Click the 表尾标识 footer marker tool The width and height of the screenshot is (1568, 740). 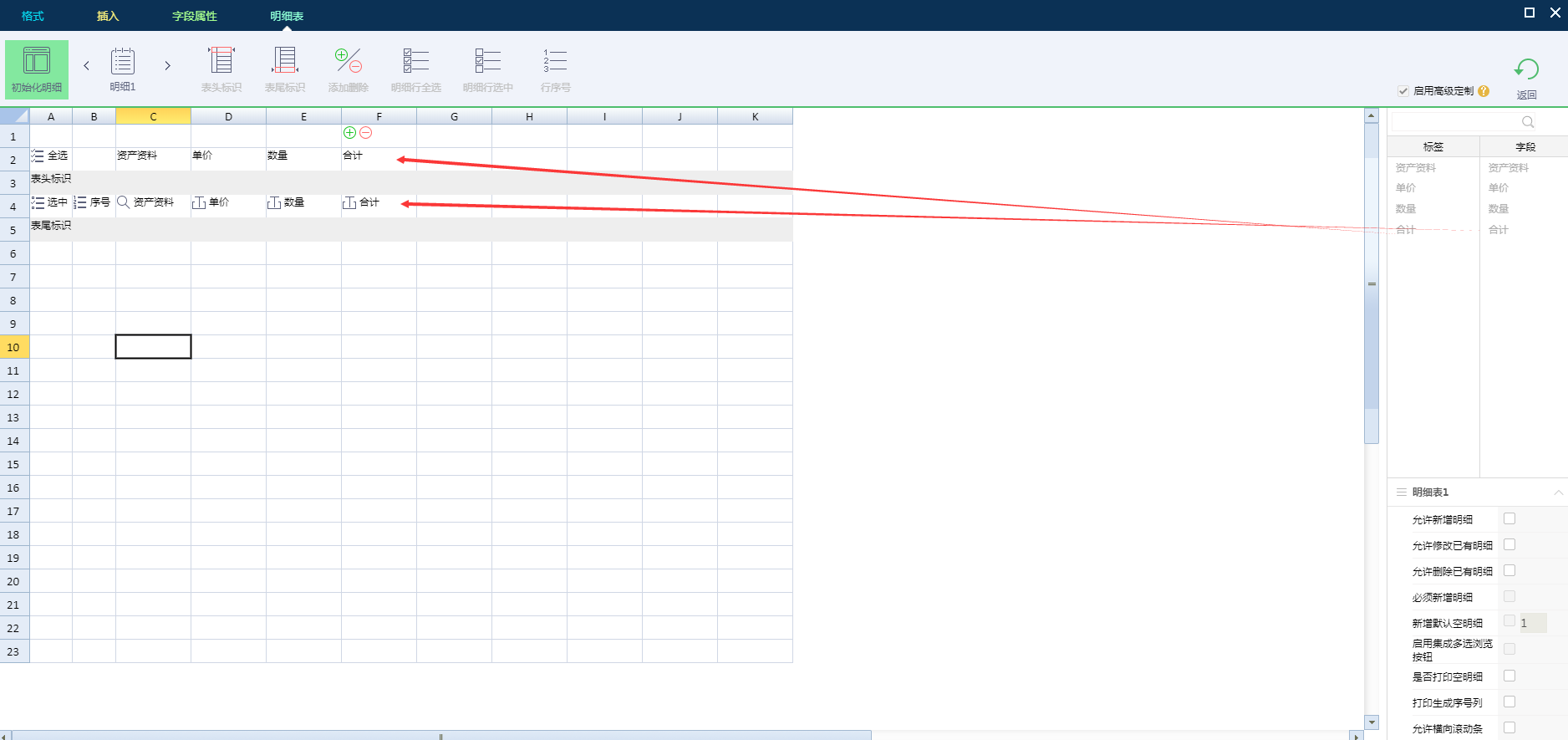(x=285, y=62)
